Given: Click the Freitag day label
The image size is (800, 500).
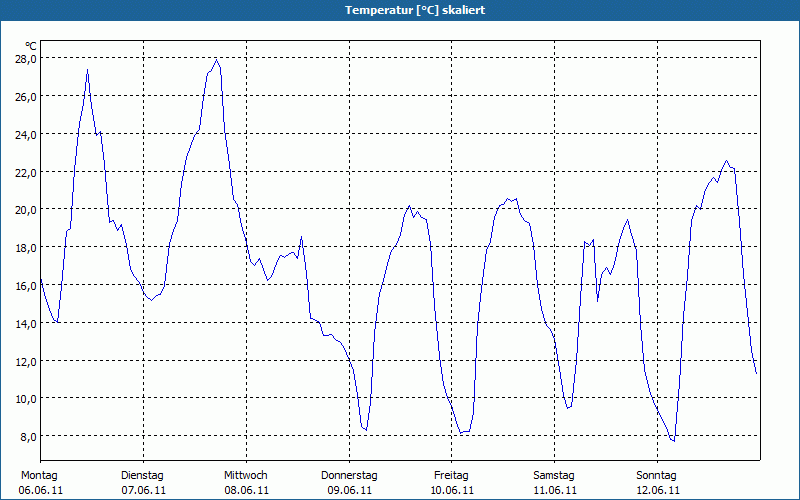Looking at the screenshot, I should click(452, 476).
